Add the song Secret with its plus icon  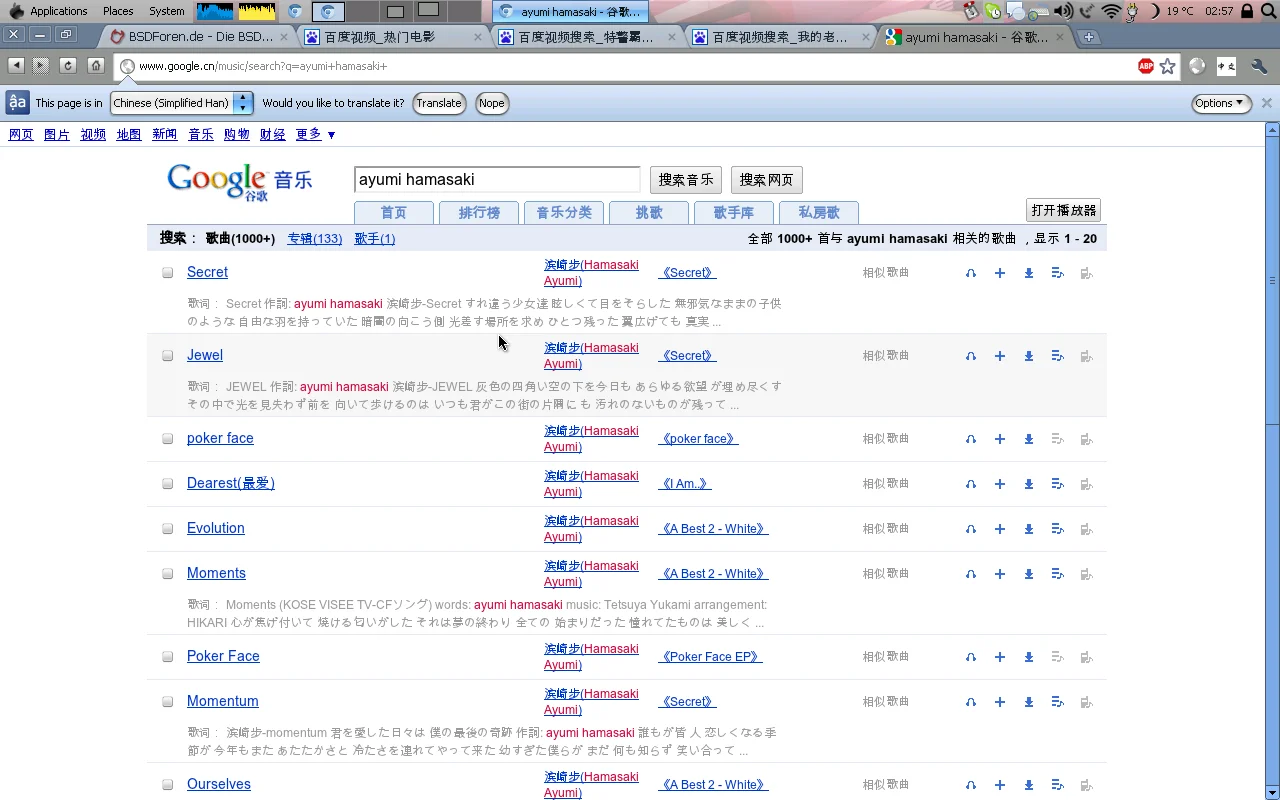(x=999, y=273)
